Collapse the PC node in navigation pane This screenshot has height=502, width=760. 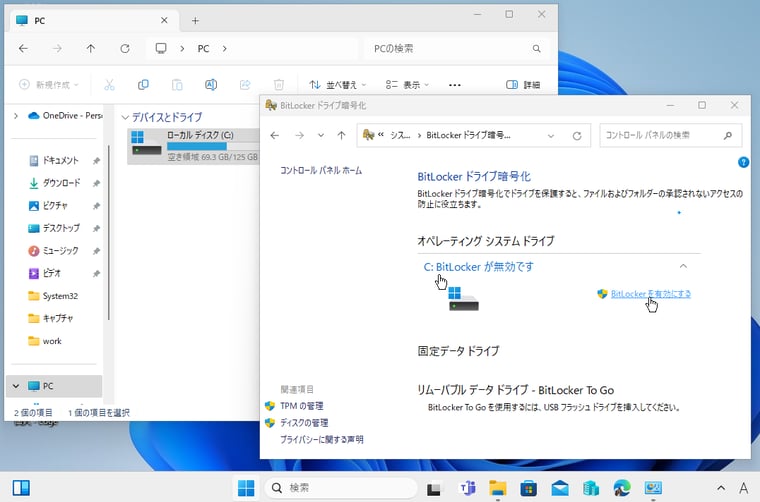coord(16,386)
